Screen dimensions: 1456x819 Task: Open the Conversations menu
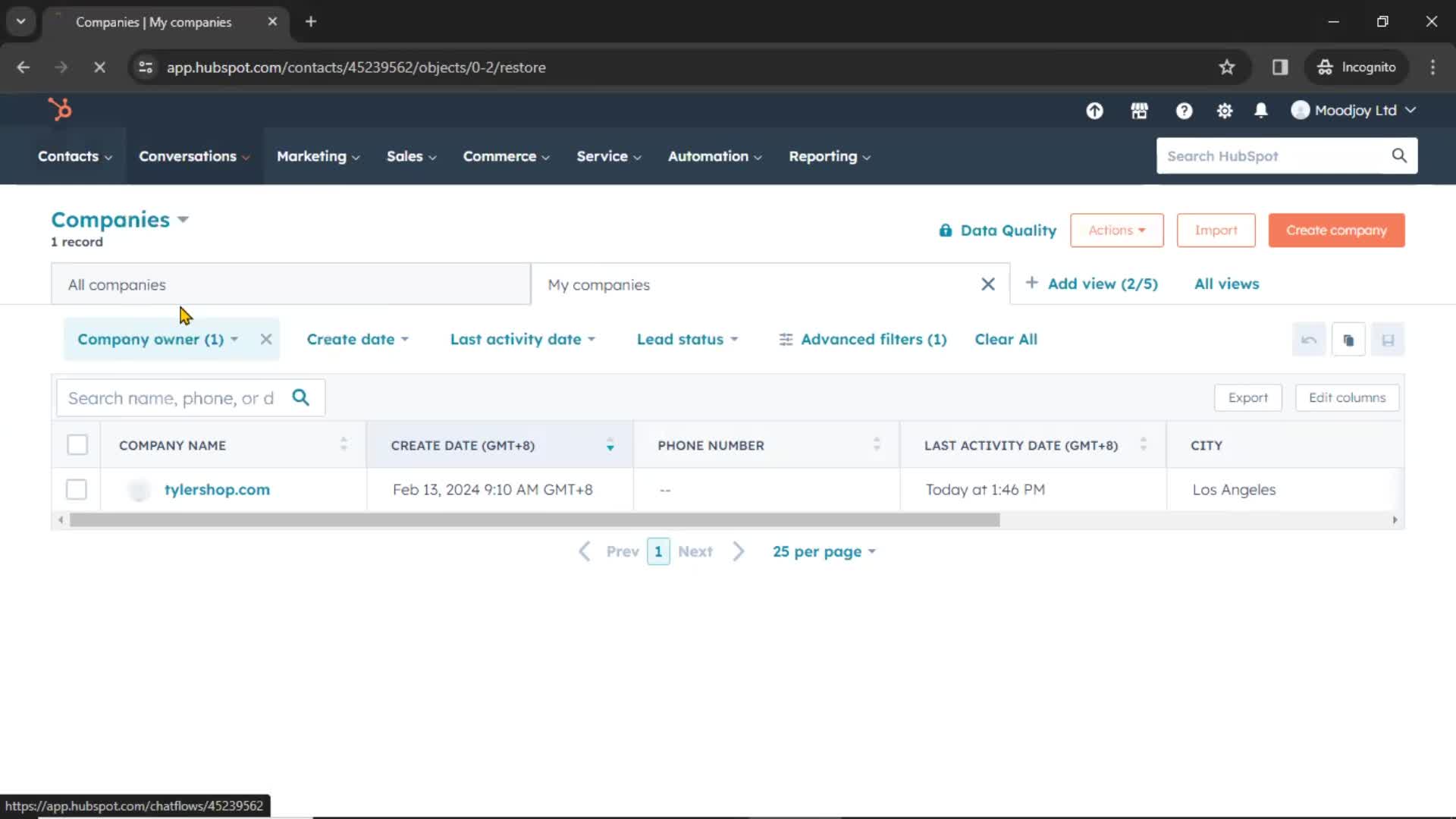click(194, 156)
